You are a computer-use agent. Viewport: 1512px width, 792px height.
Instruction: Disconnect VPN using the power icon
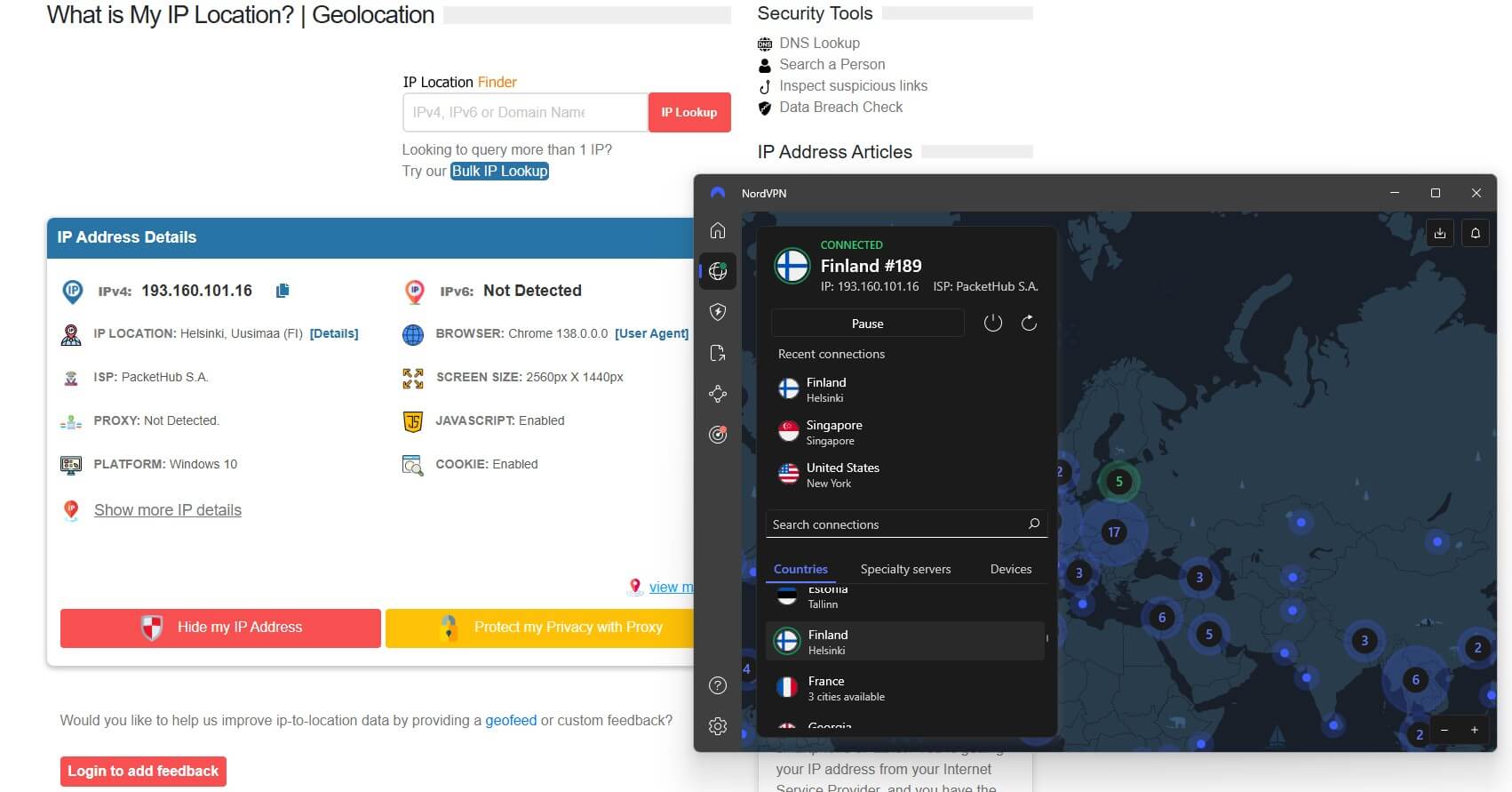click(x=993, y=323)
